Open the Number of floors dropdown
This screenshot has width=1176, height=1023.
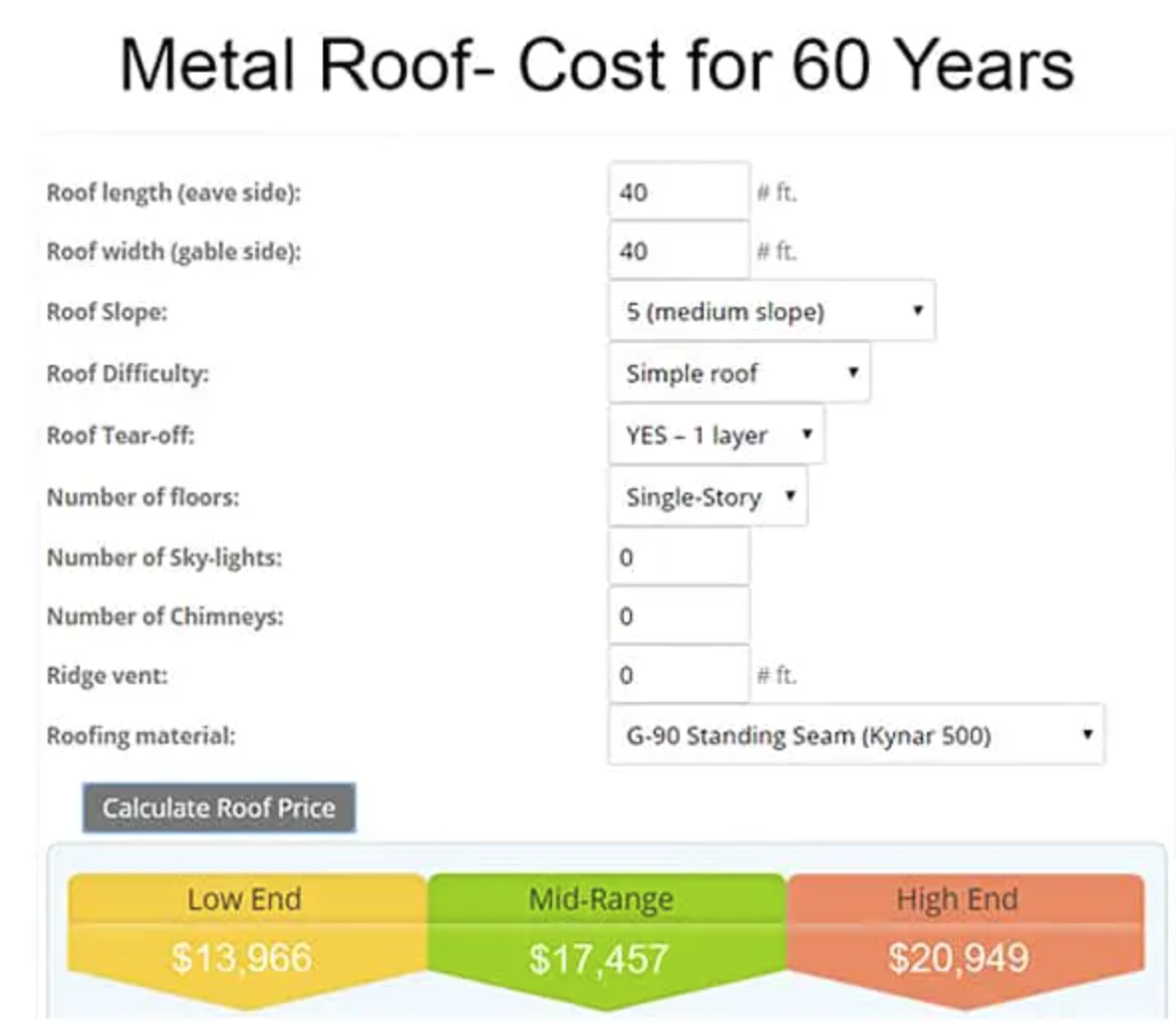click(708, 497)
